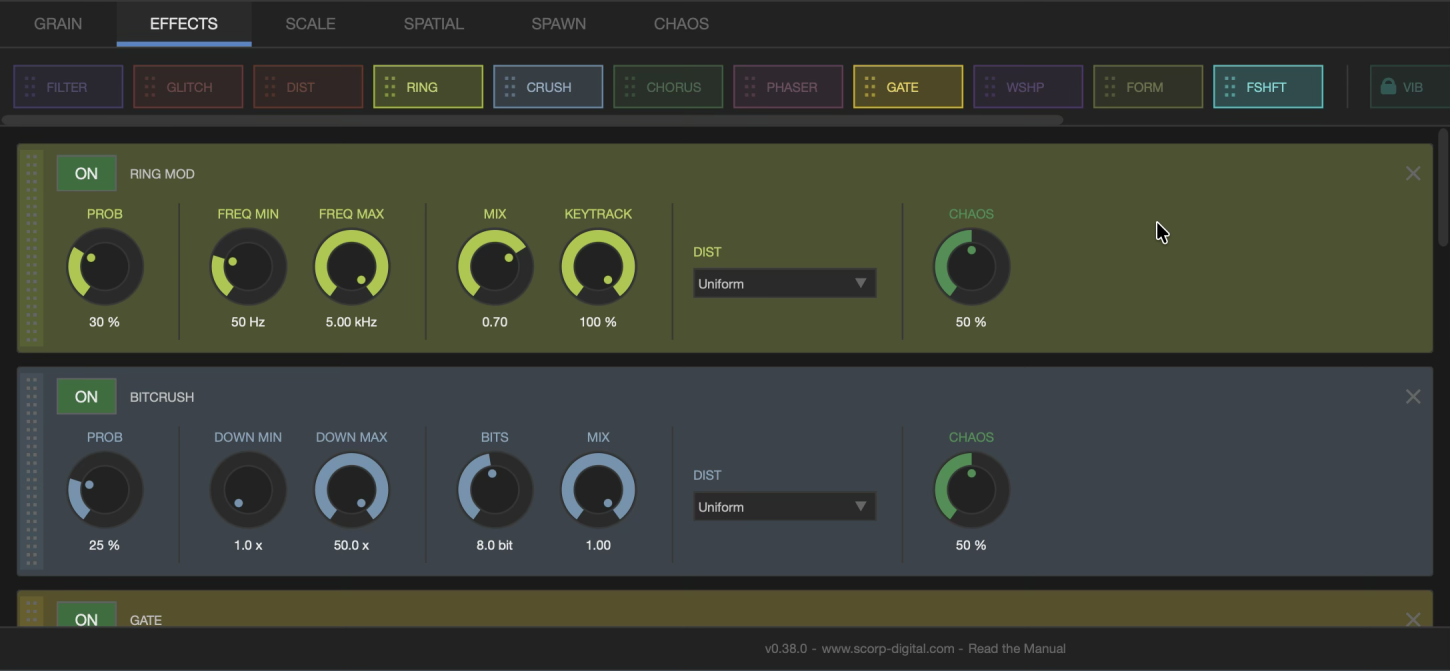
Task: Click the 5.00 kHz value
Action: pos(351,322)
